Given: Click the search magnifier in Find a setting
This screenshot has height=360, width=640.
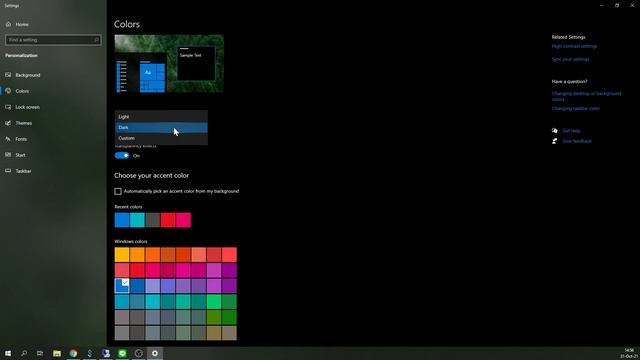Looking at the screenshot, I should 96,40.
